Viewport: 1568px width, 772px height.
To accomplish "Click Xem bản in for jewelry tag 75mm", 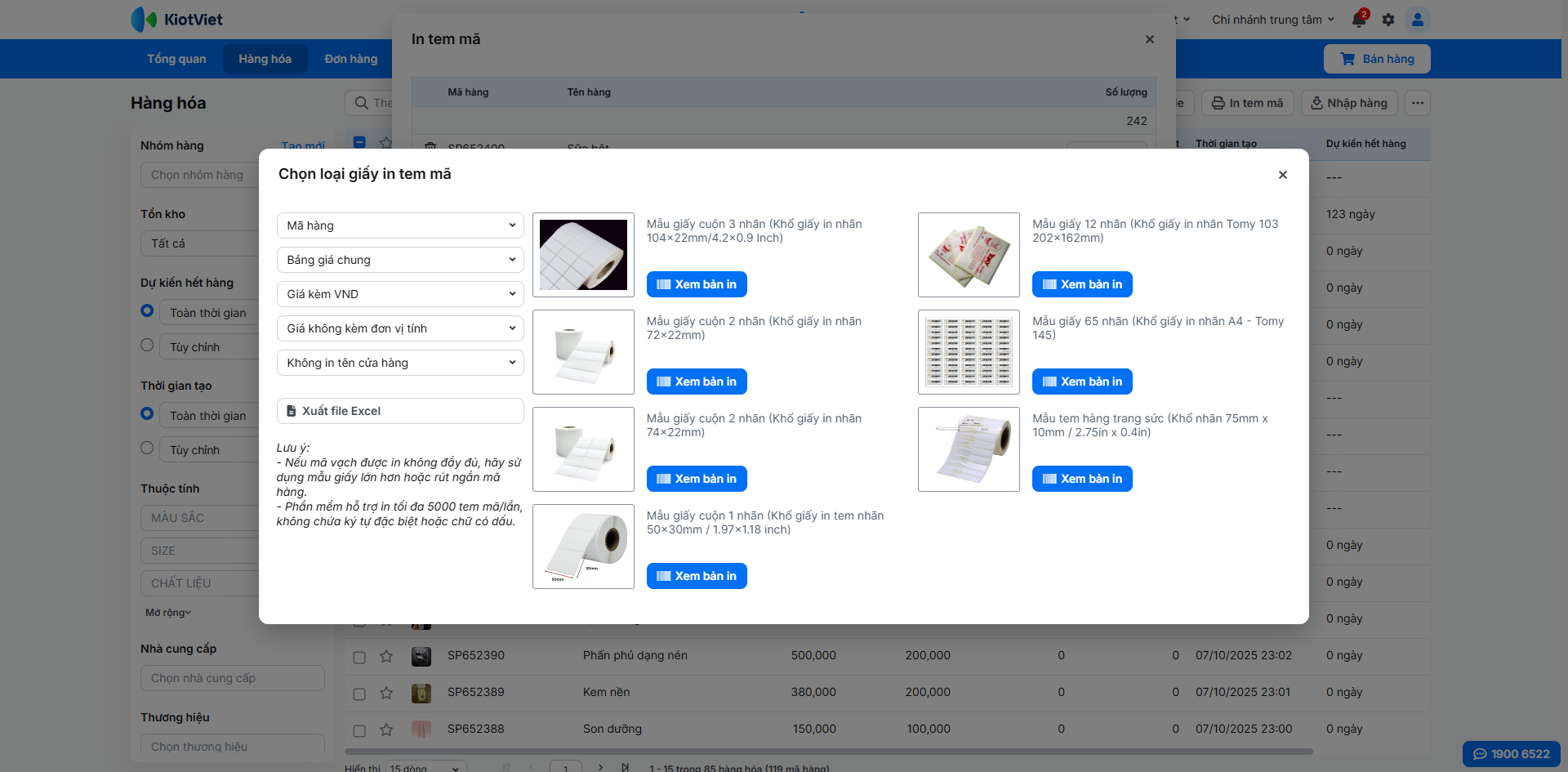I will tap(1082, 479).
